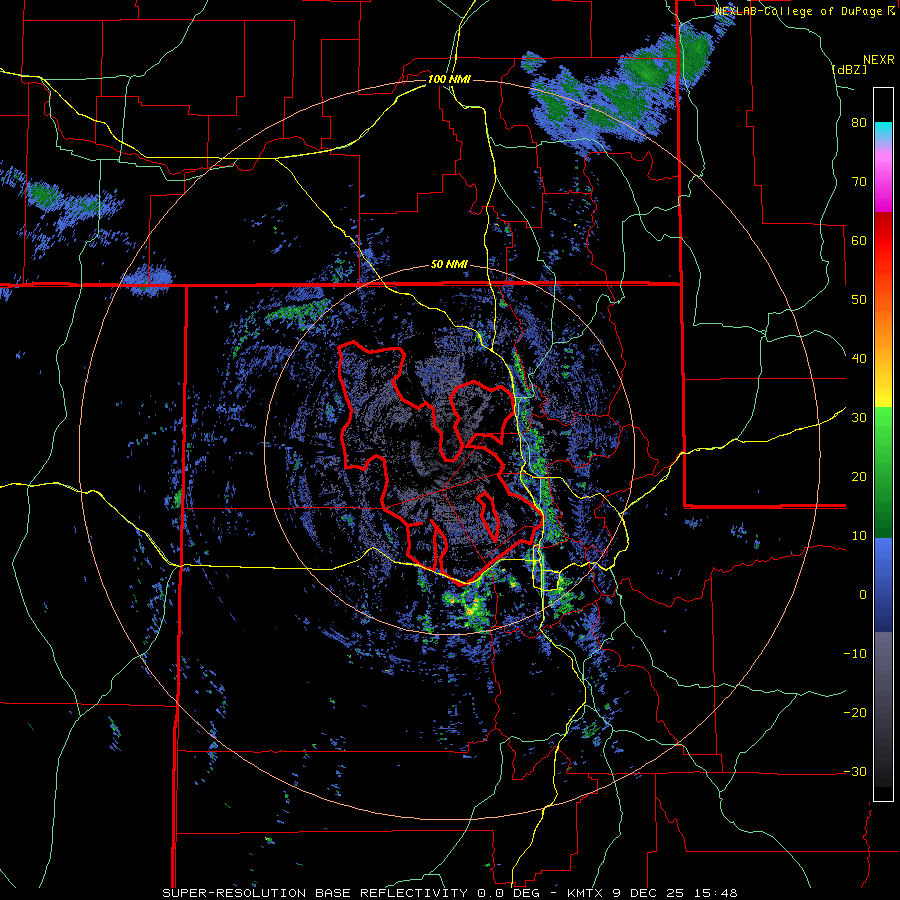Screen dimensions: 900x900
Task: Click the 20 value on the dBZ scale
Action: click(x=859, y=477)
